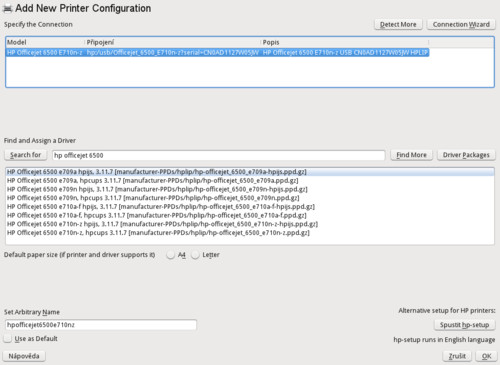
Task: Enable the Use as Default checkbox
Action: coord(8,339)
